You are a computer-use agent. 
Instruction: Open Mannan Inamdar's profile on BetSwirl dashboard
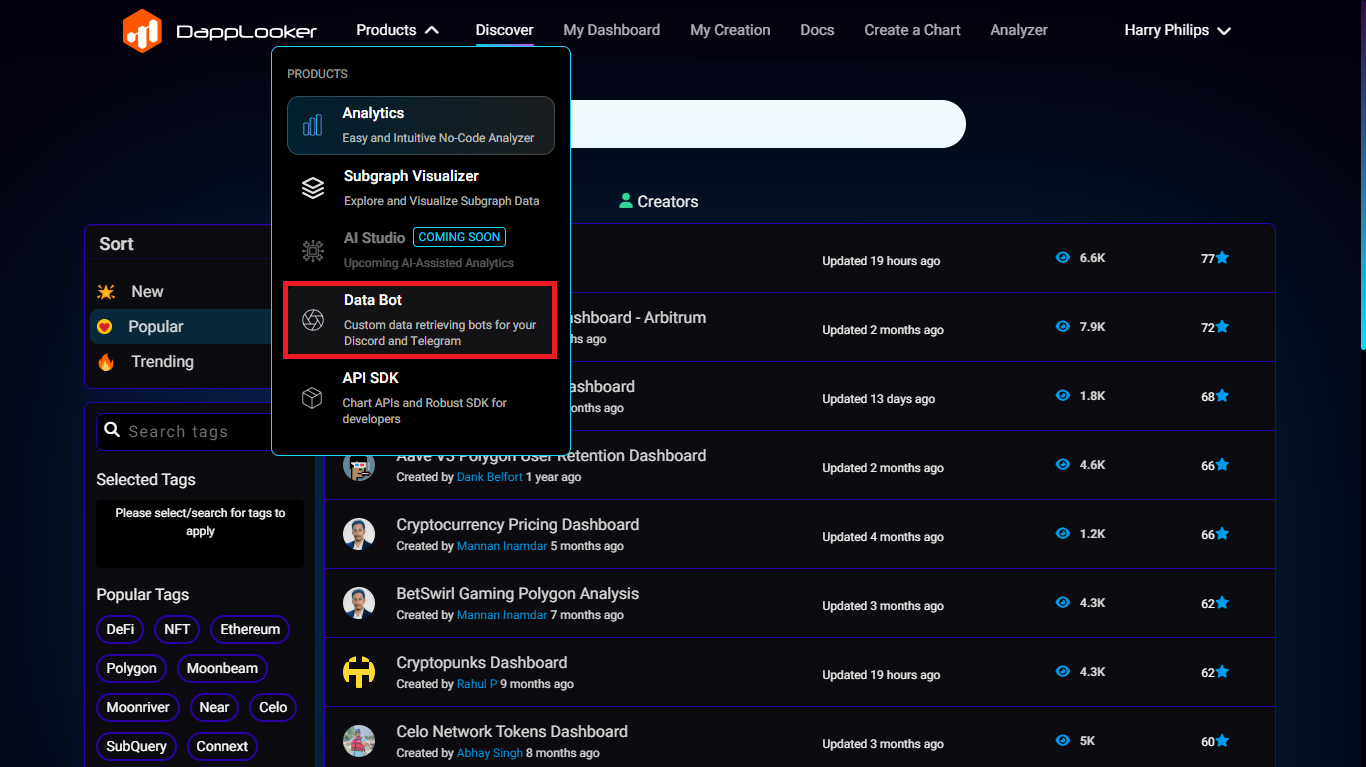(501, 615)
